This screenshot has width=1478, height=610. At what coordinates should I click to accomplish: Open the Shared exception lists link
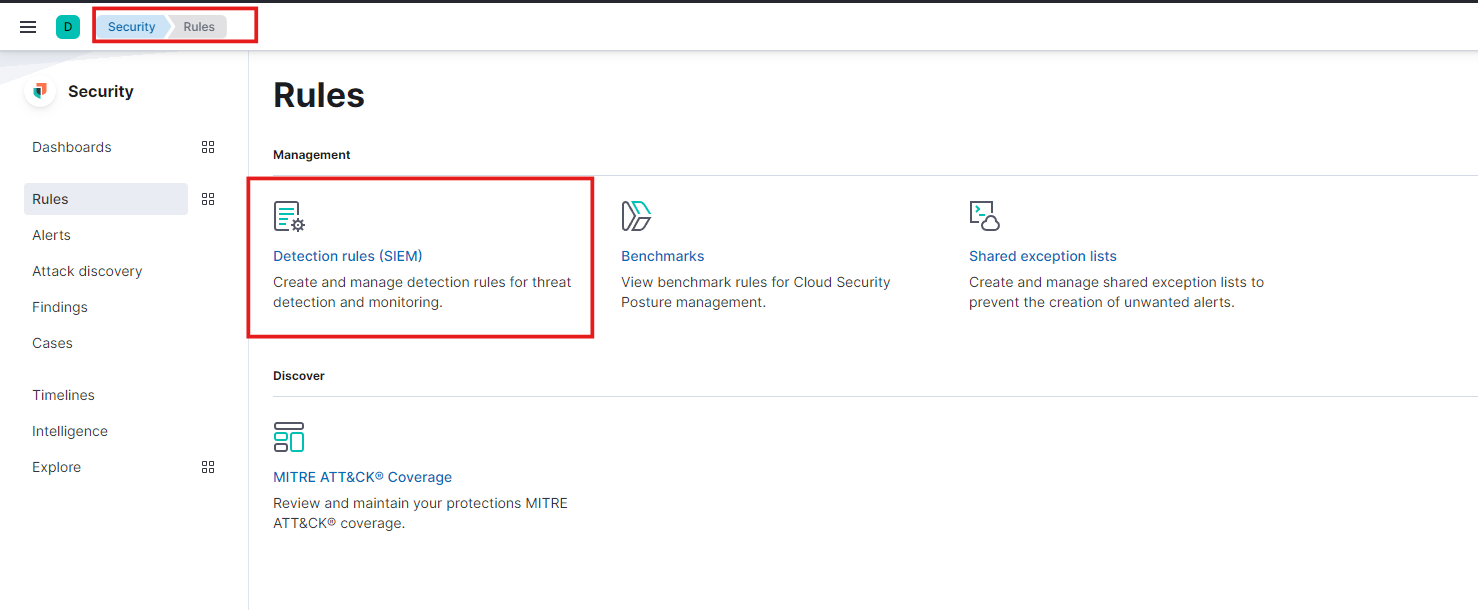[1043, 256]
